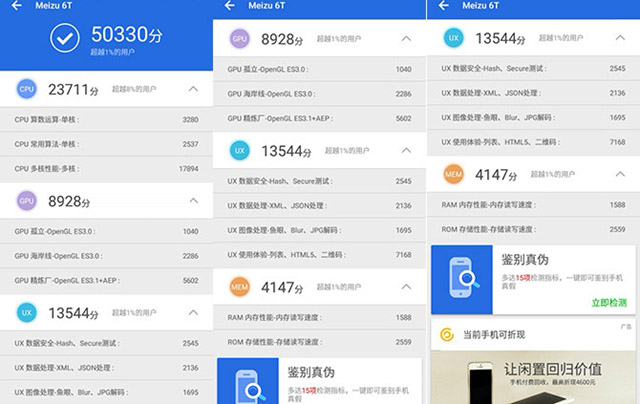Select CPU 常用算法-单核 row 2537
The height and width of the screenshot is (404, 640).
coord(107,144)
